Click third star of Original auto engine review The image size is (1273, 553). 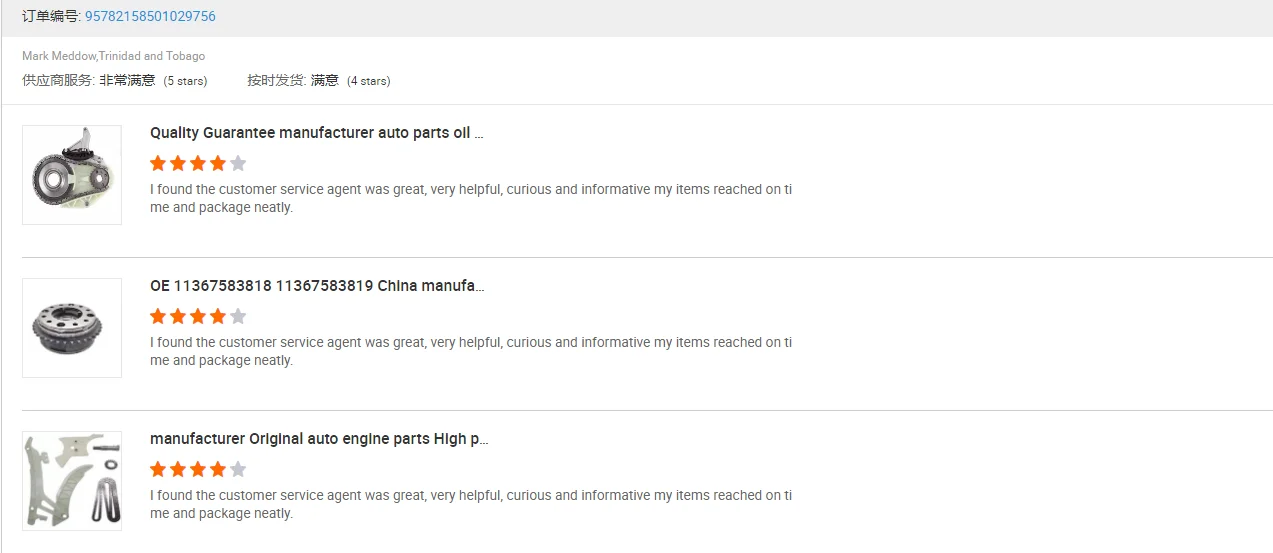pyautogui.click(x=198, y=470)
